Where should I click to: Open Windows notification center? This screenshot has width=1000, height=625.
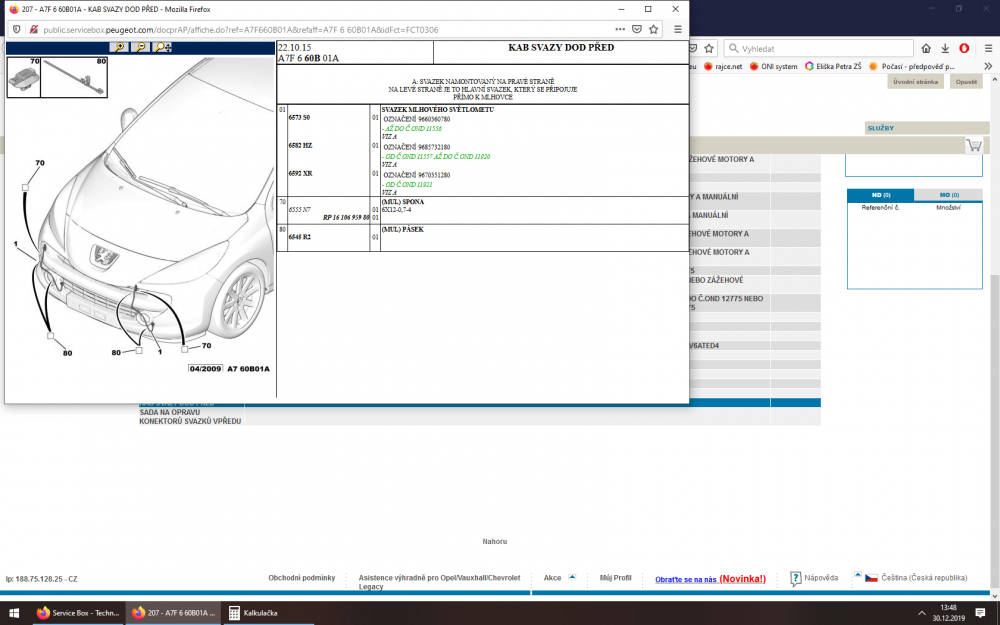point(980,613)
